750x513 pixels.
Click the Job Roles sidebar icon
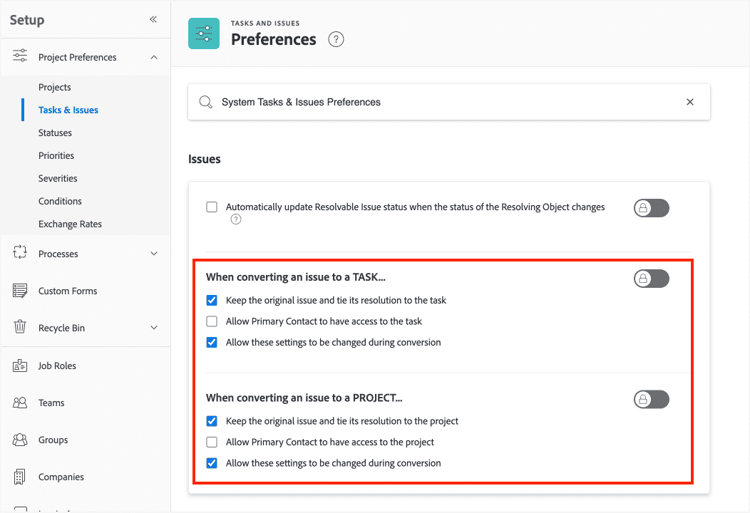pyautogui.click(x=20, y=366)
